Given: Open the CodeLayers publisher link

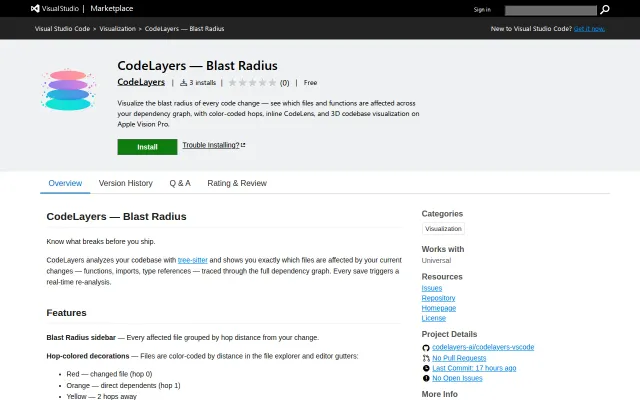Looking at the screenshot, I should 141,82.
